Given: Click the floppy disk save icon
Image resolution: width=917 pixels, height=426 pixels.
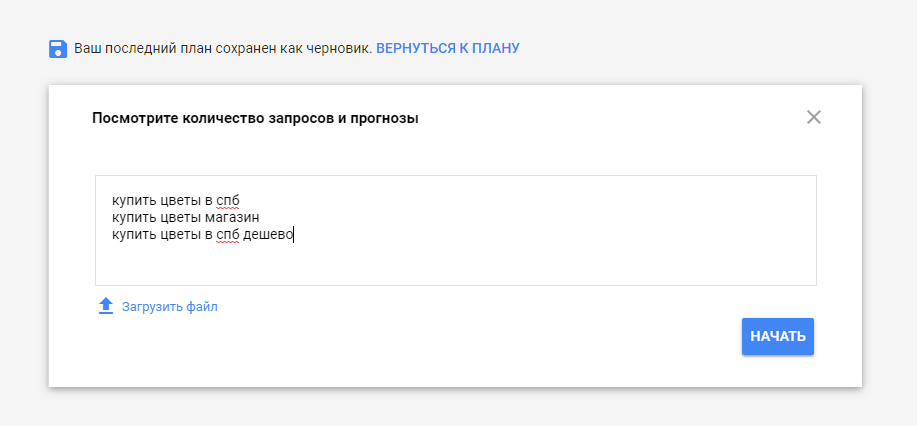Looking at the screenshot, I should (x=58, y=48).
